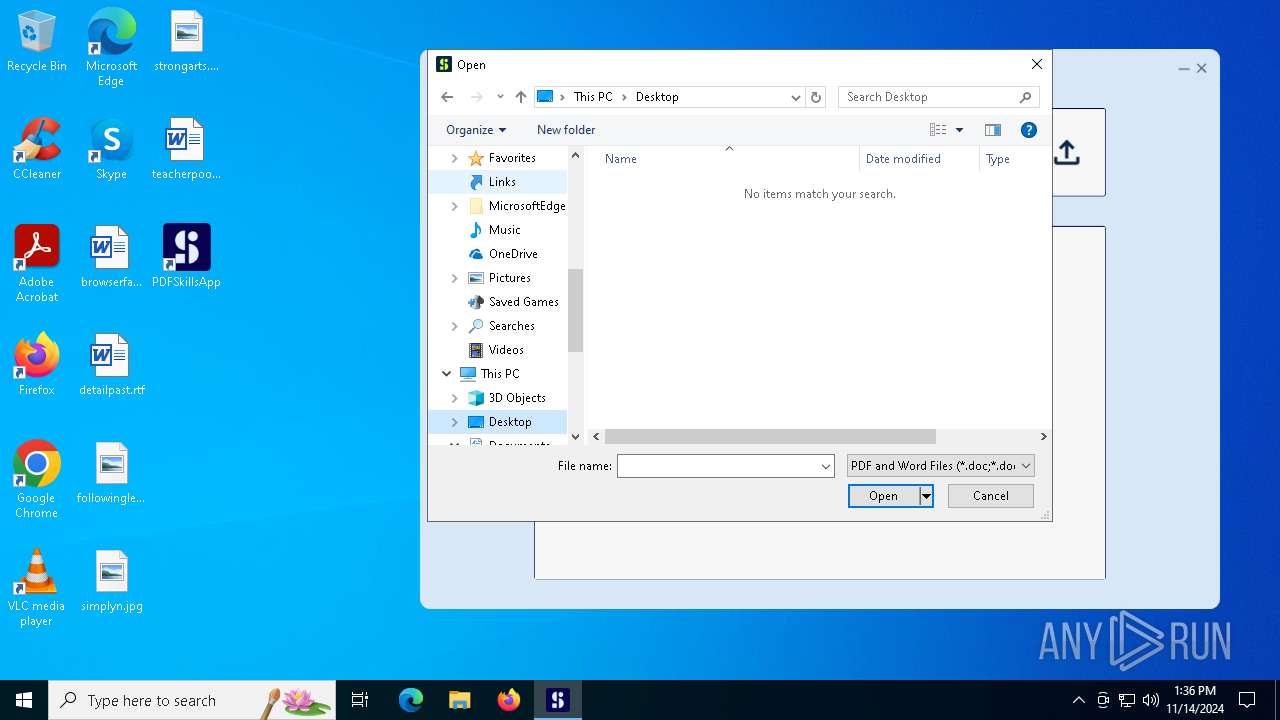Click the File name input field

(718, 466)
